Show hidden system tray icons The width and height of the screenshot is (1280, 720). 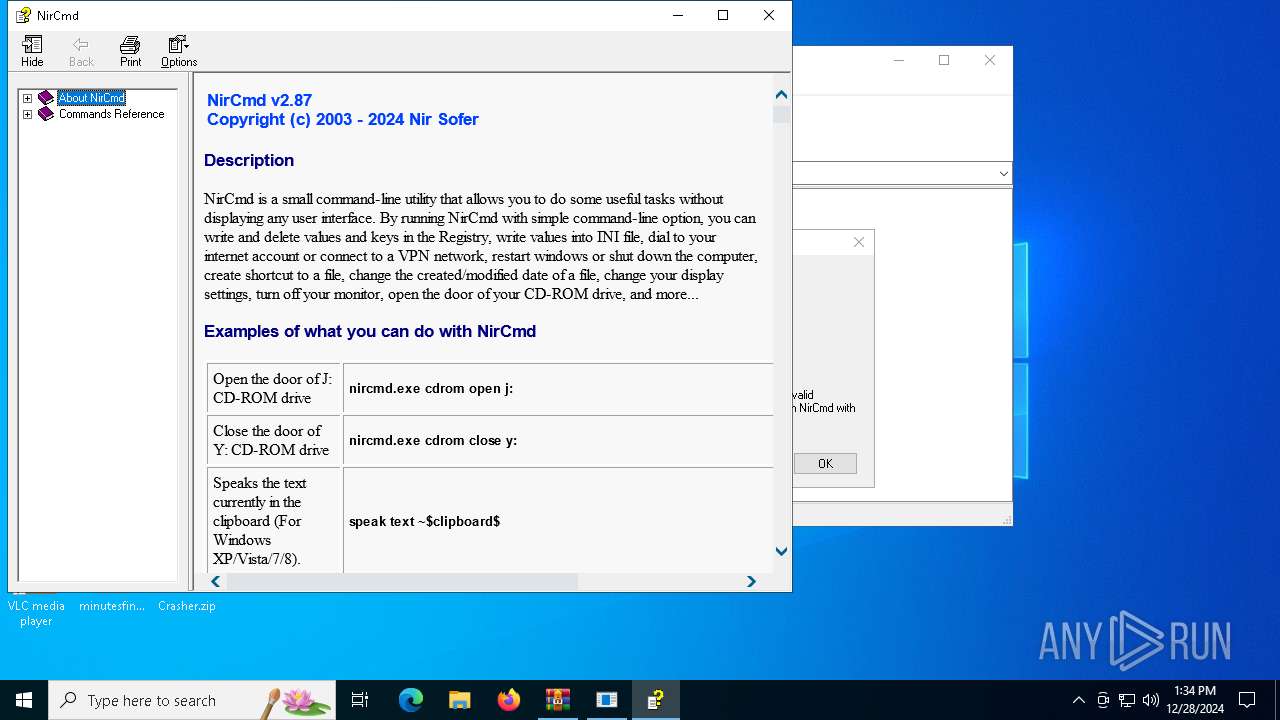click(1078, 700)
